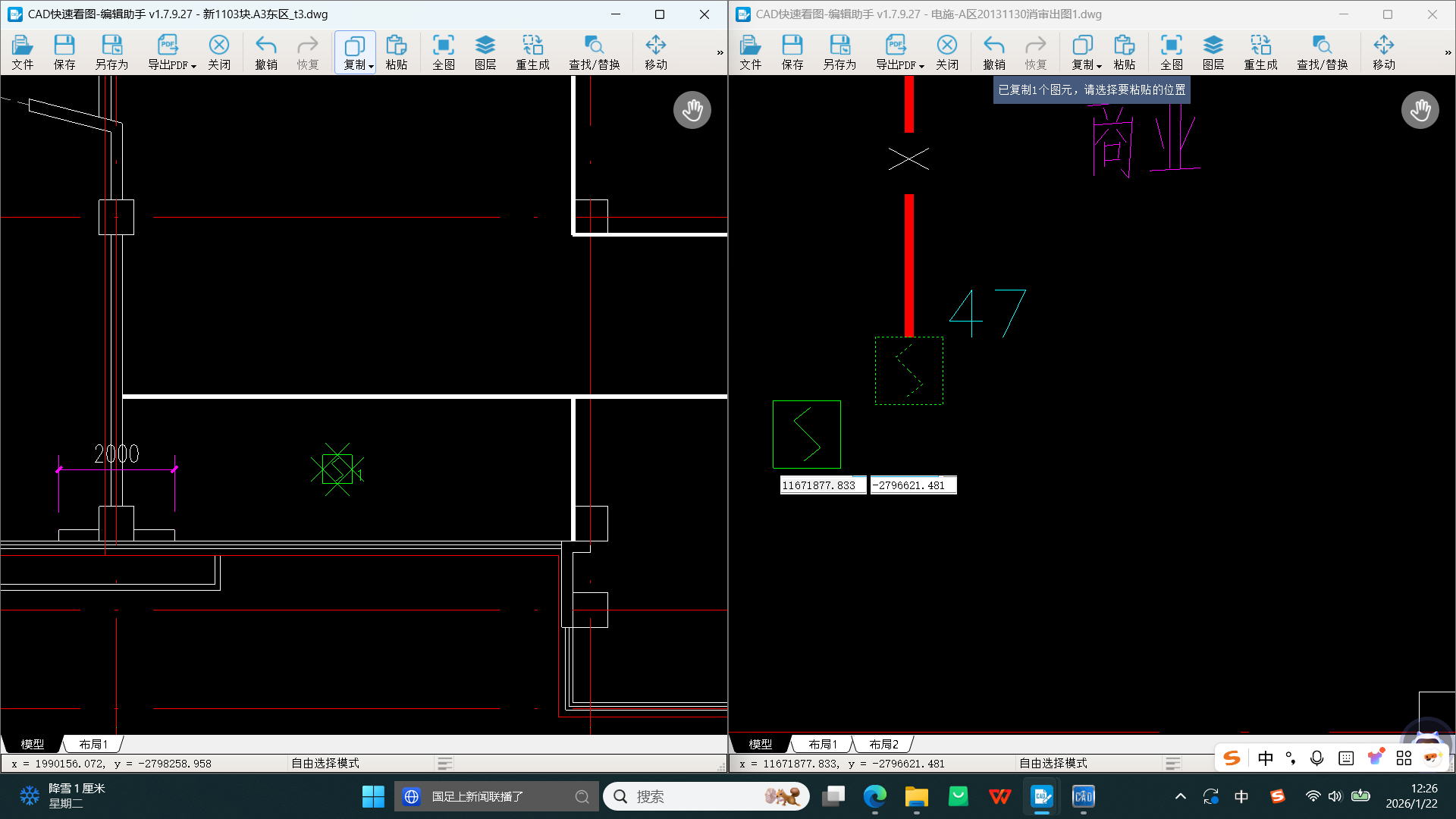Toggle pan hand button in right drawing
Screen dimensions: 1456x819
coord(1420,110)
